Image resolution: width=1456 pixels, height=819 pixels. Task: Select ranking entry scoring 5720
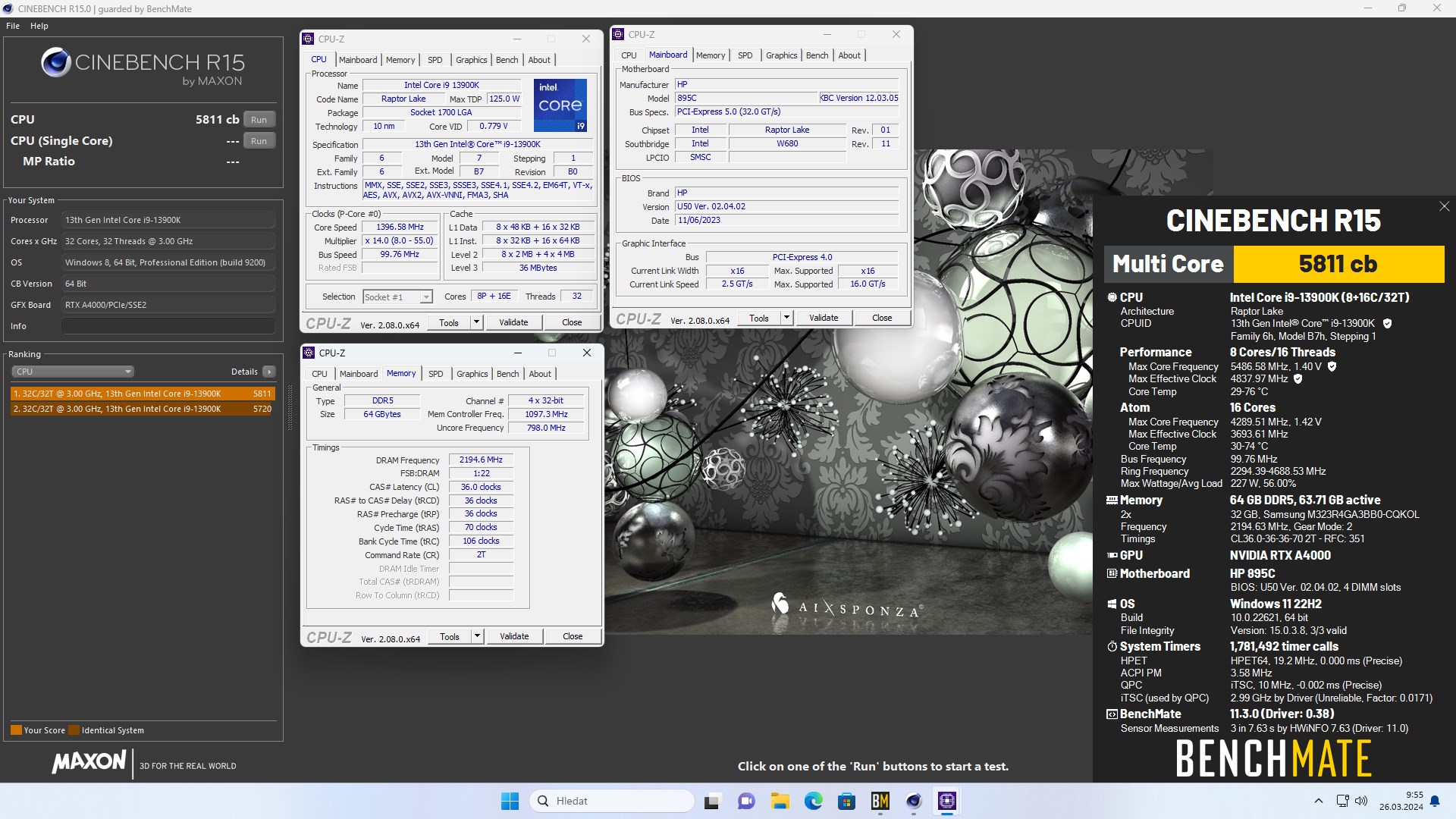click(x=143, y=409)
